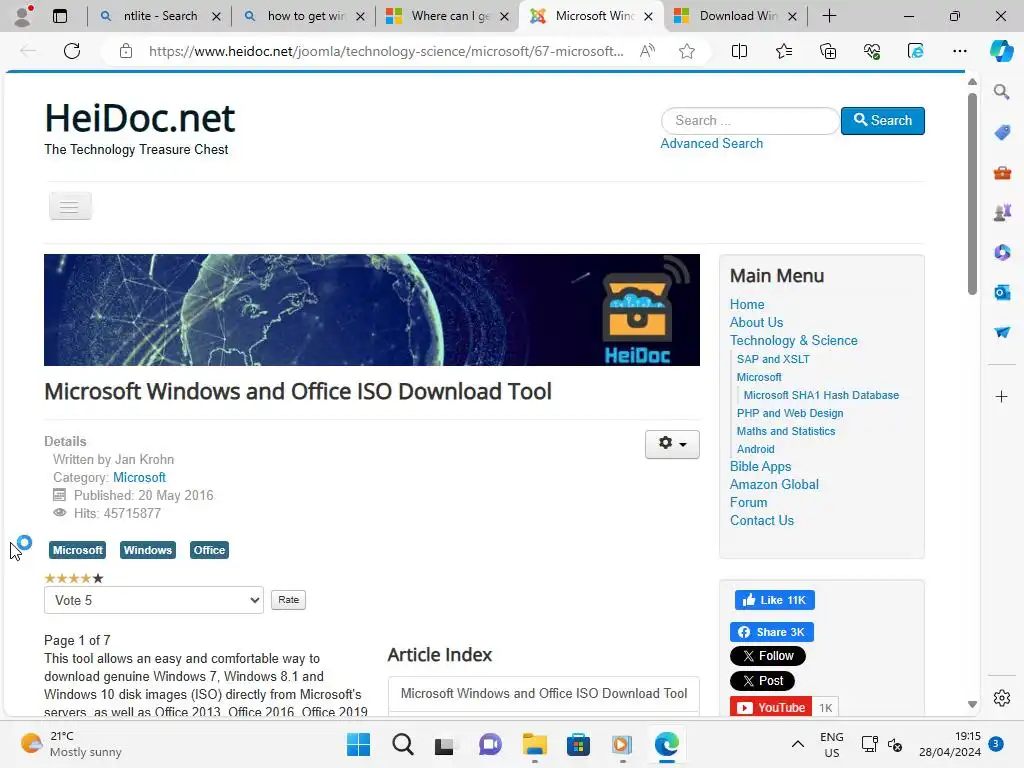Click the Facebook Like 11K button
1024x768 pixels.
point(775,600)
